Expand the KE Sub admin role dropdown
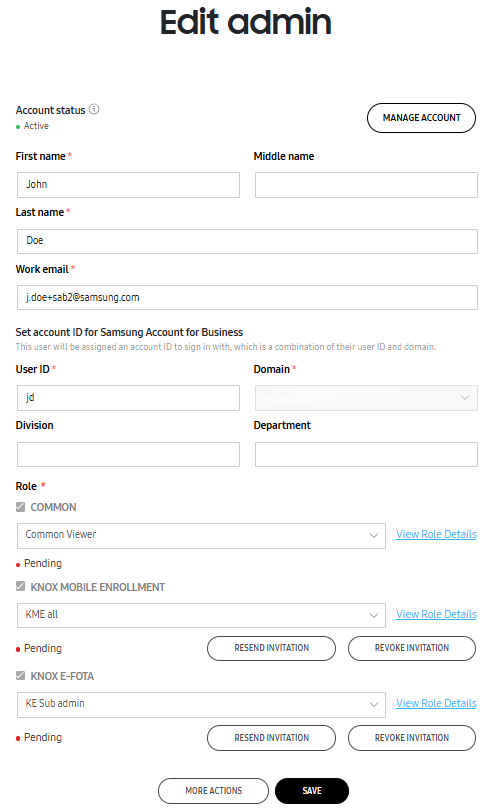The image size is (501, 808). (201, 704)
